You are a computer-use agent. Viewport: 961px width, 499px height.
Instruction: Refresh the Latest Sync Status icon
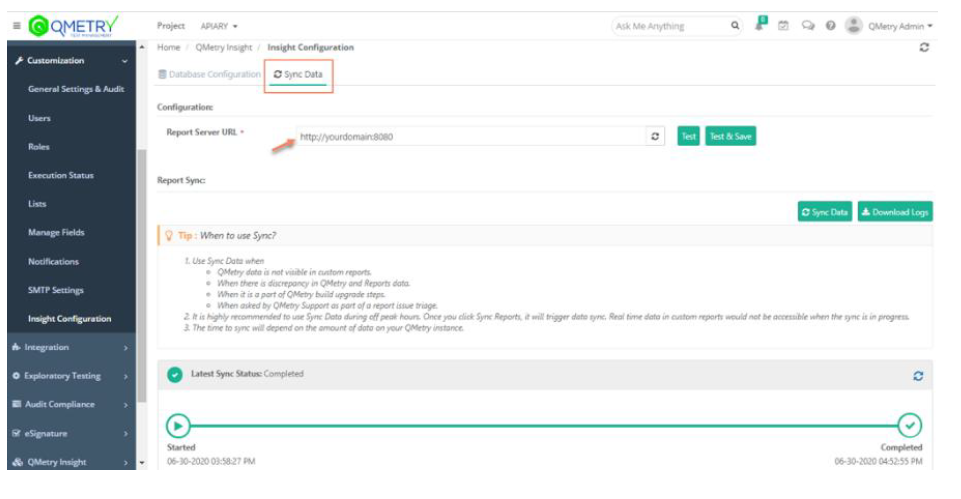pyautogui.click(x=917, y=376)
